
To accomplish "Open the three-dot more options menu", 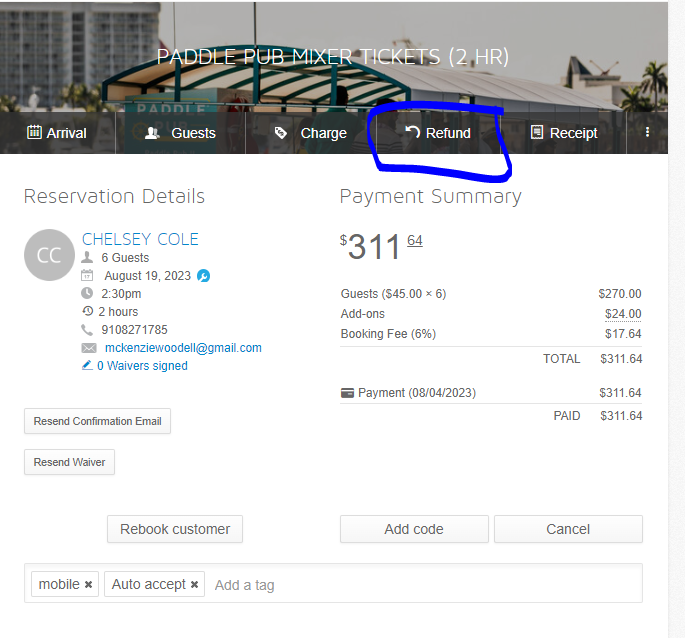I will (x=647, y=132).
